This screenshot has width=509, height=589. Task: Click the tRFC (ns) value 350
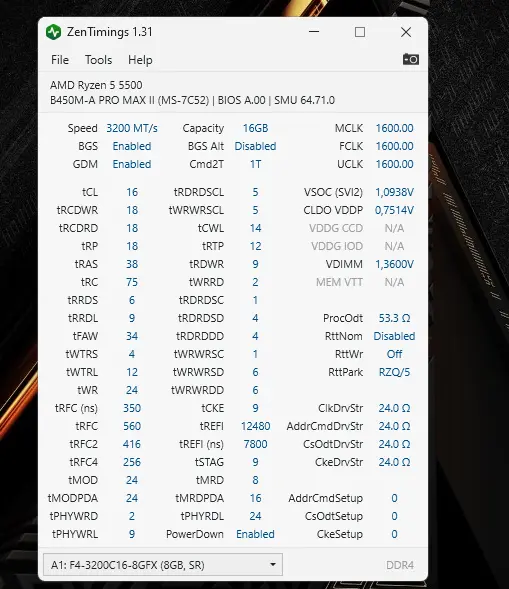[132, 408]
